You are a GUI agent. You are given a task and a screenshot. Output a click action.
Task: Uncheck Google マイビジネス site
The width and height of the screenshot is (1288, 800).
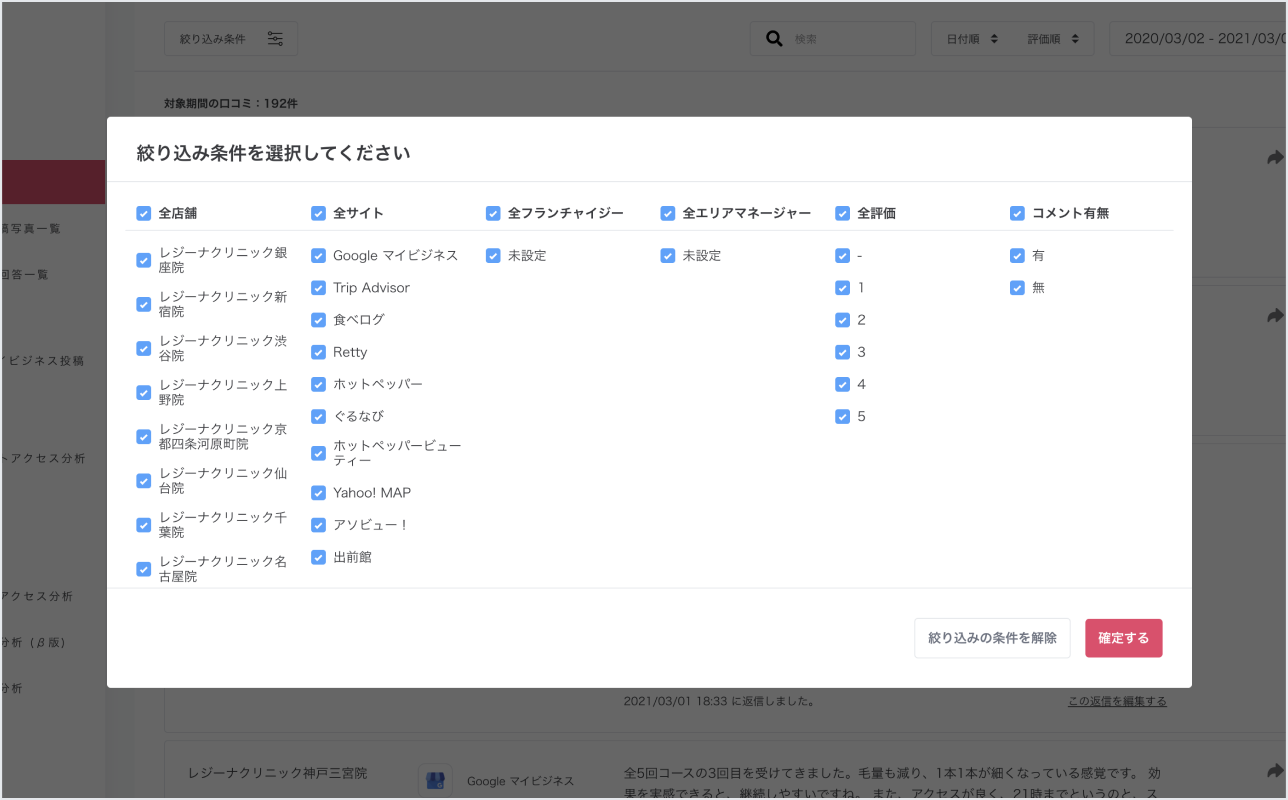[318, 256]
